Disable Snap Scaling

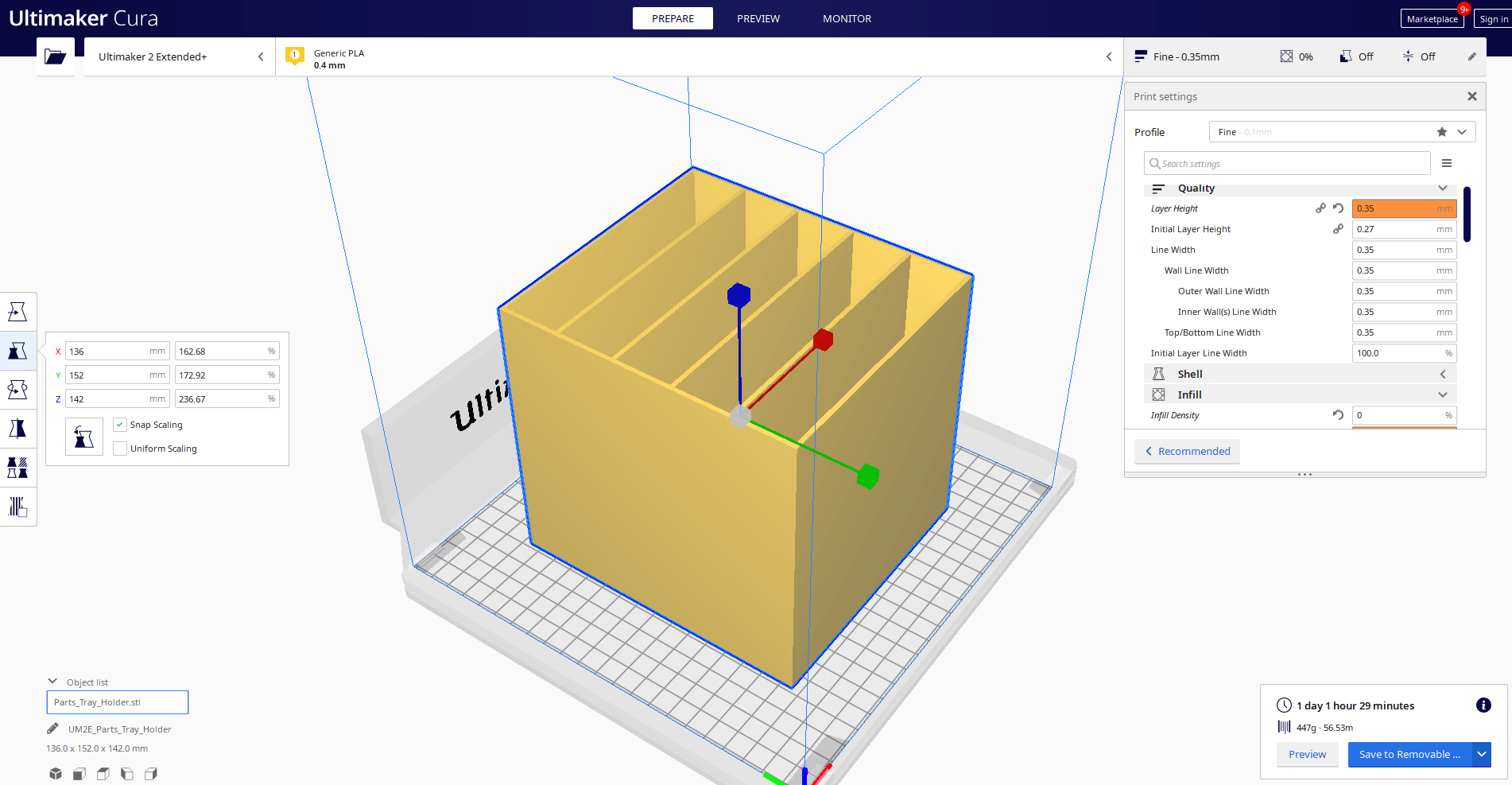[x=120, y=424]
